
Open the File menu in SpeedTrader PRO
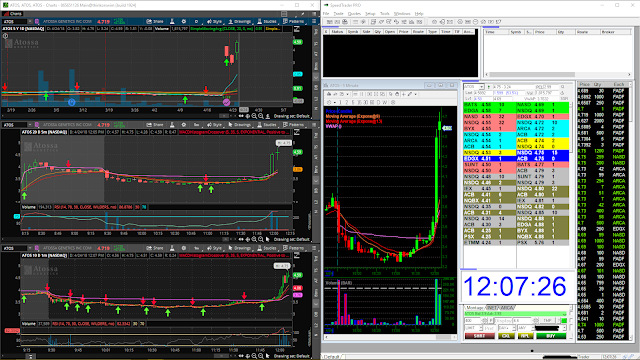326,13
